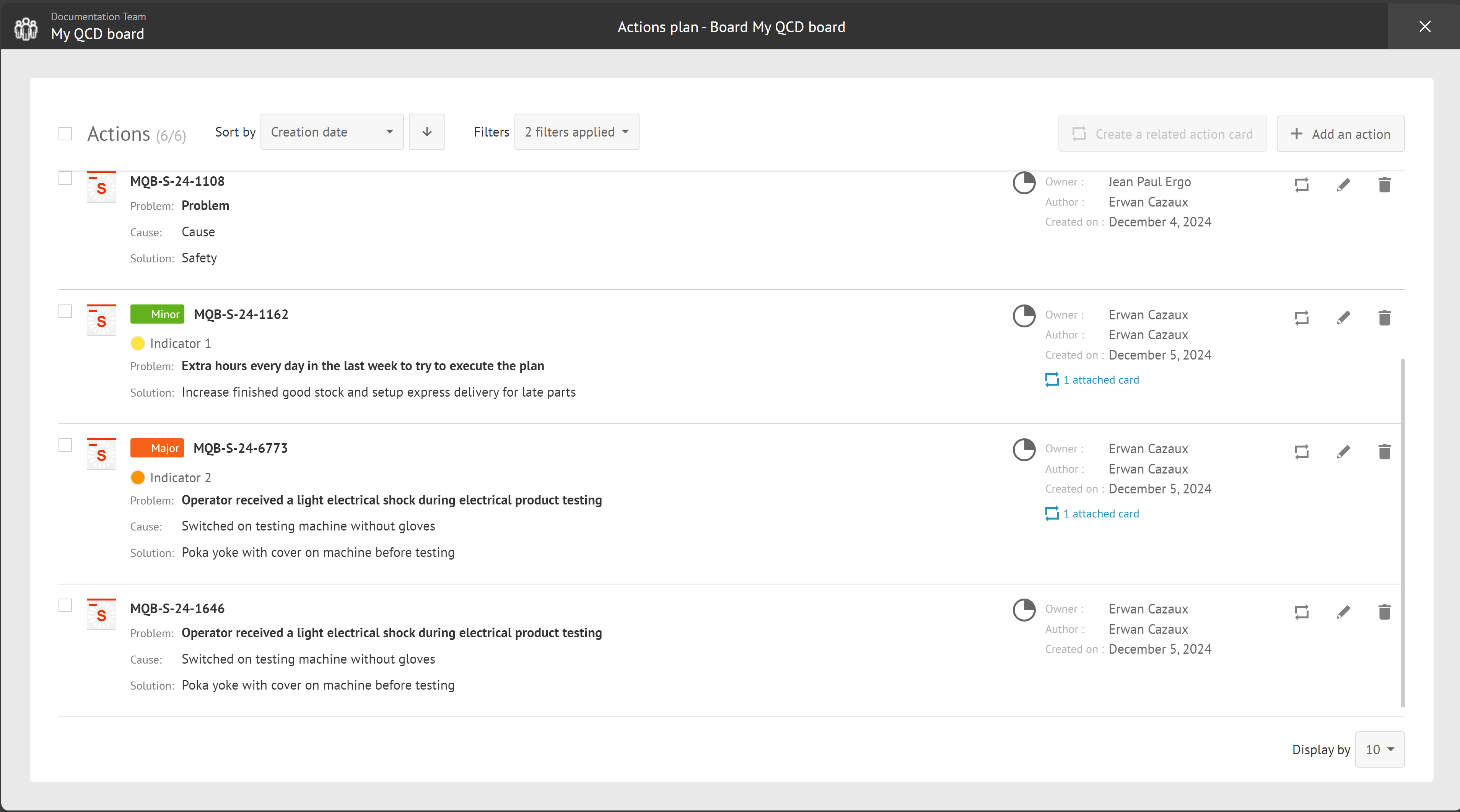The image size is (1460, 812).
Task: Click action ID MQB-S-24-1646
Action: coord(177,609)
